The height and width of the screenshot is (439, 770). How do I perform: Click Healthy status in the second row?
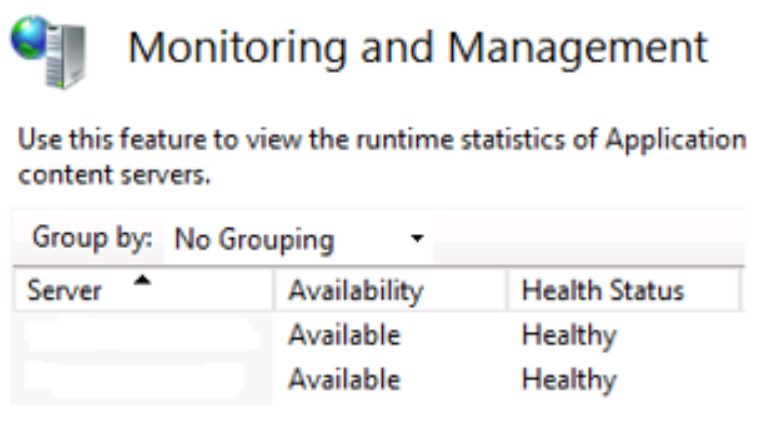(x=569, y=380)
